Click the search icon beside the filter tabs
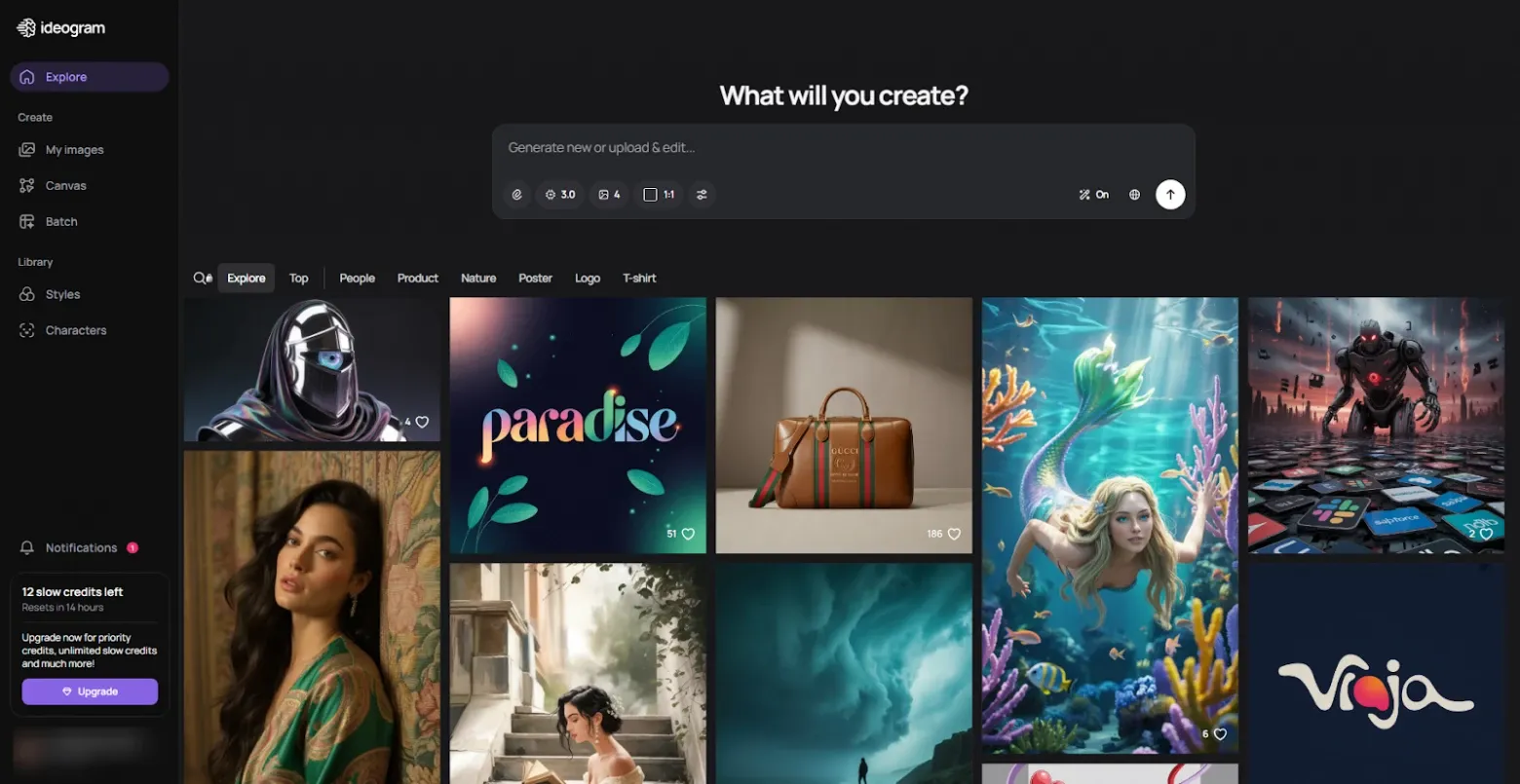1520x784 pixels. 201,278
